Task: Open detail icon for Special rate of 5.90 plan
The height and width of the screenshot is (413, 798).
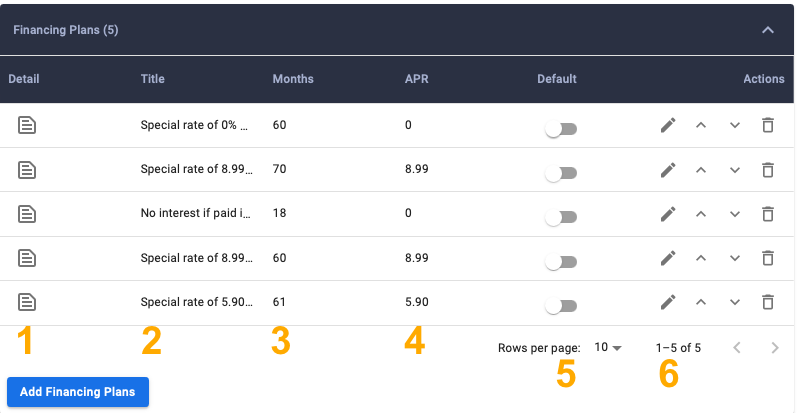Action: point(27,303)
